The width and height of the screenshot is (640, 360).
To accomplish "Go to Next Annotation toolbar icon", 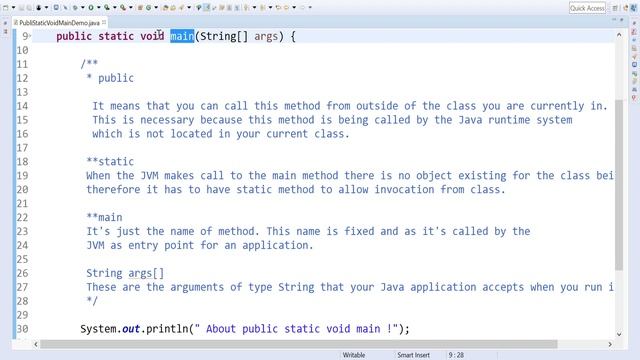I will tap(247, 8).
